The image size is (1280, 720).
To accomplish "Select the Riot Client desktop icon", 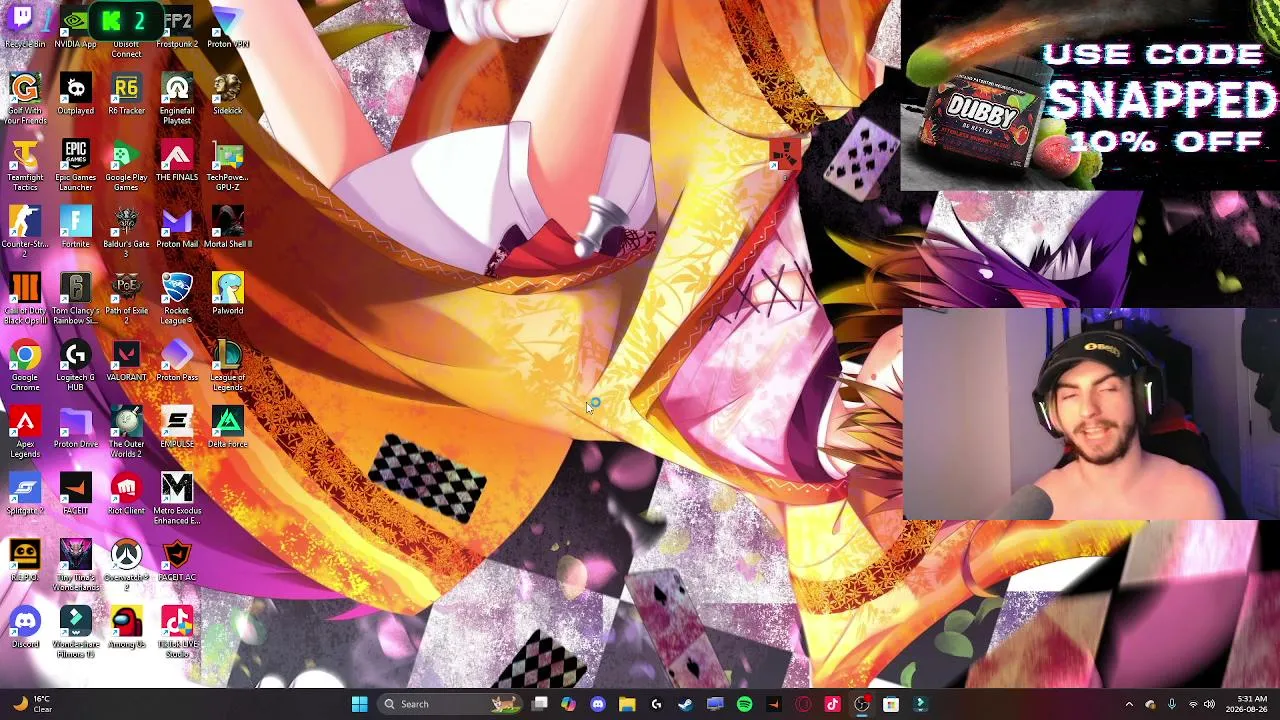I will pyautogui.click(x=126, y=495).
